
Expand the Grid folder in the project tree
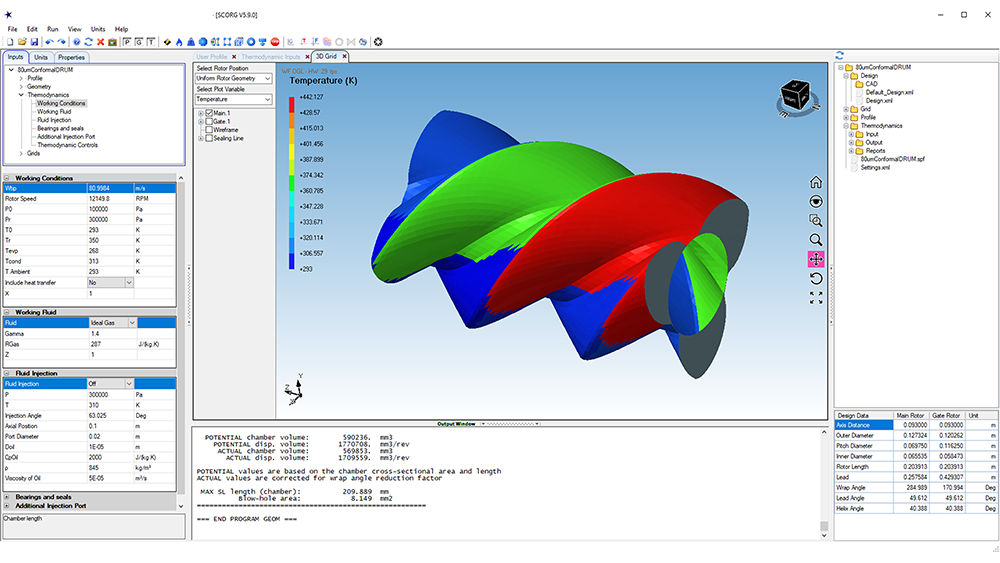(x=846, y=109)
